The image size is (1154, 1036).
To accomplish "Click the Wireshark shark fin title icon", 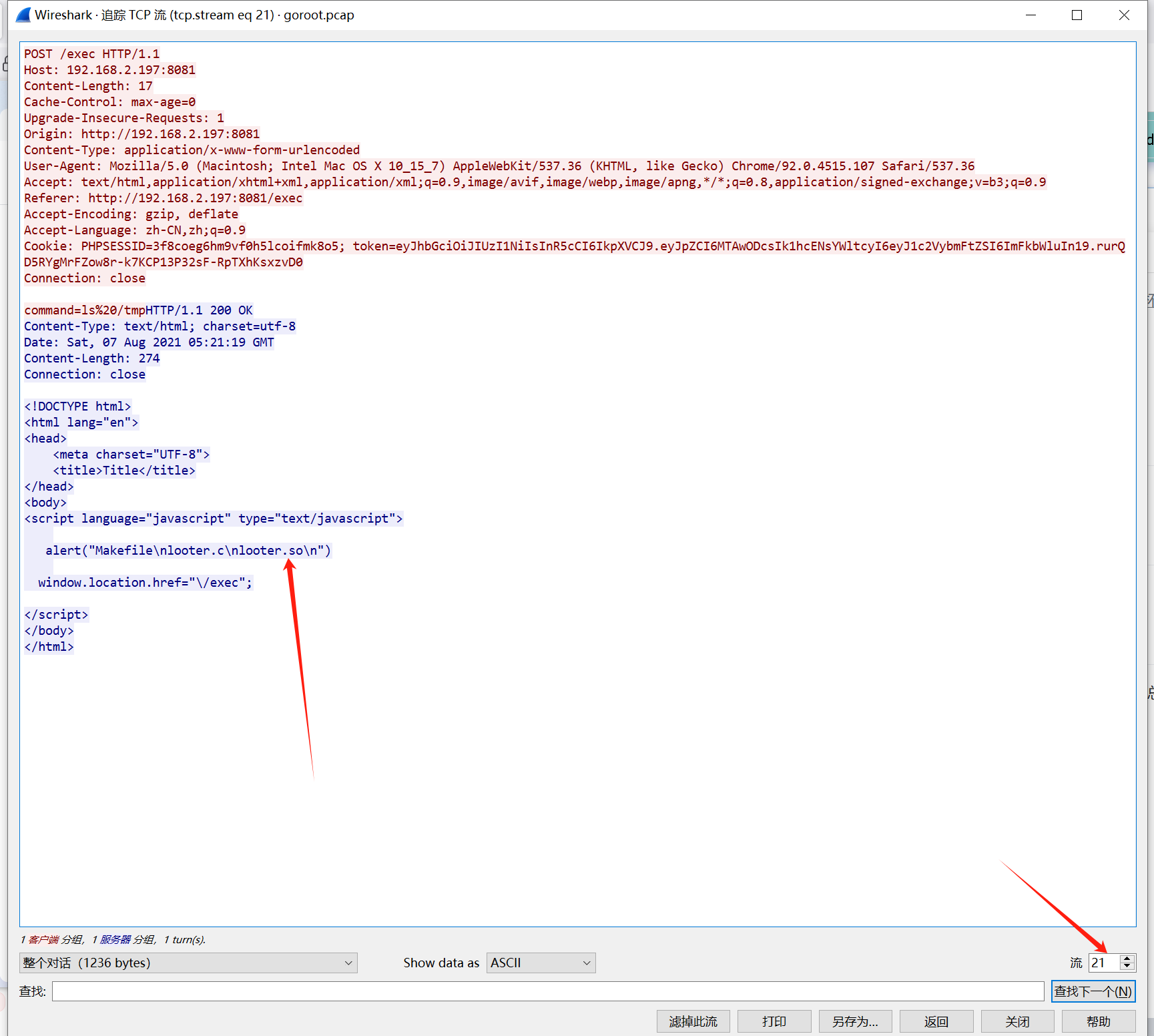I will [x=23, y=15].
